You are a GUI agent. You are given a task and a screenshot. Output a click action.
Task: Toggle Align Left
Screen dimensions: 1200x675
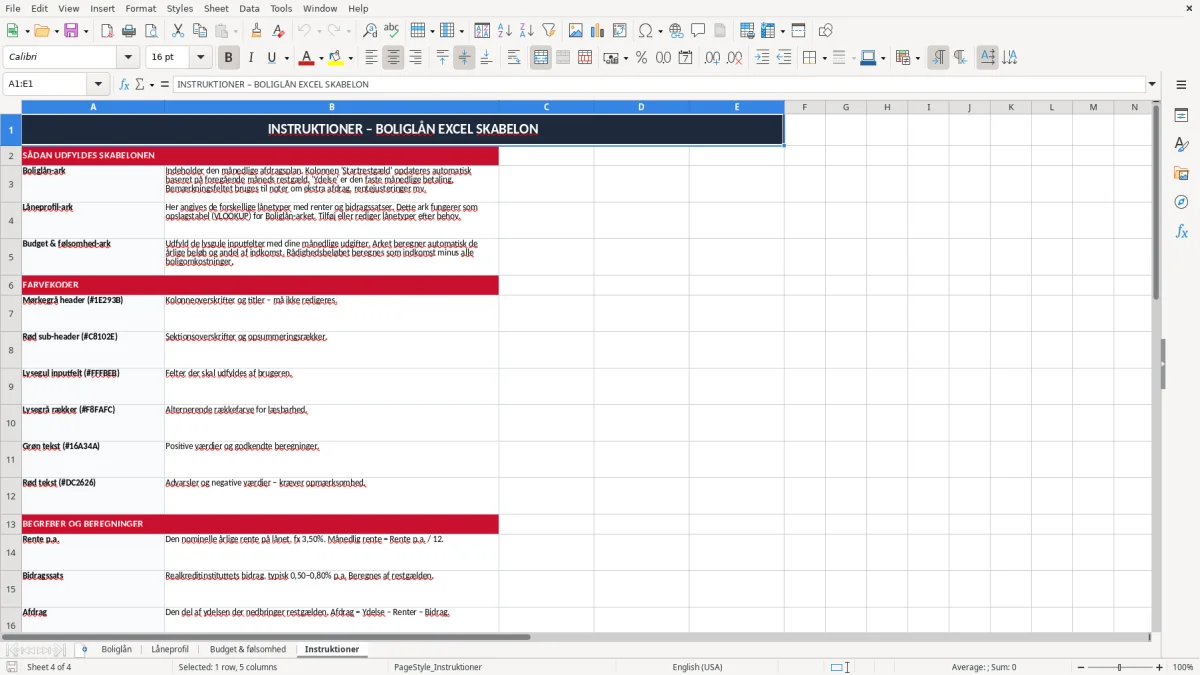pos(371,58)
